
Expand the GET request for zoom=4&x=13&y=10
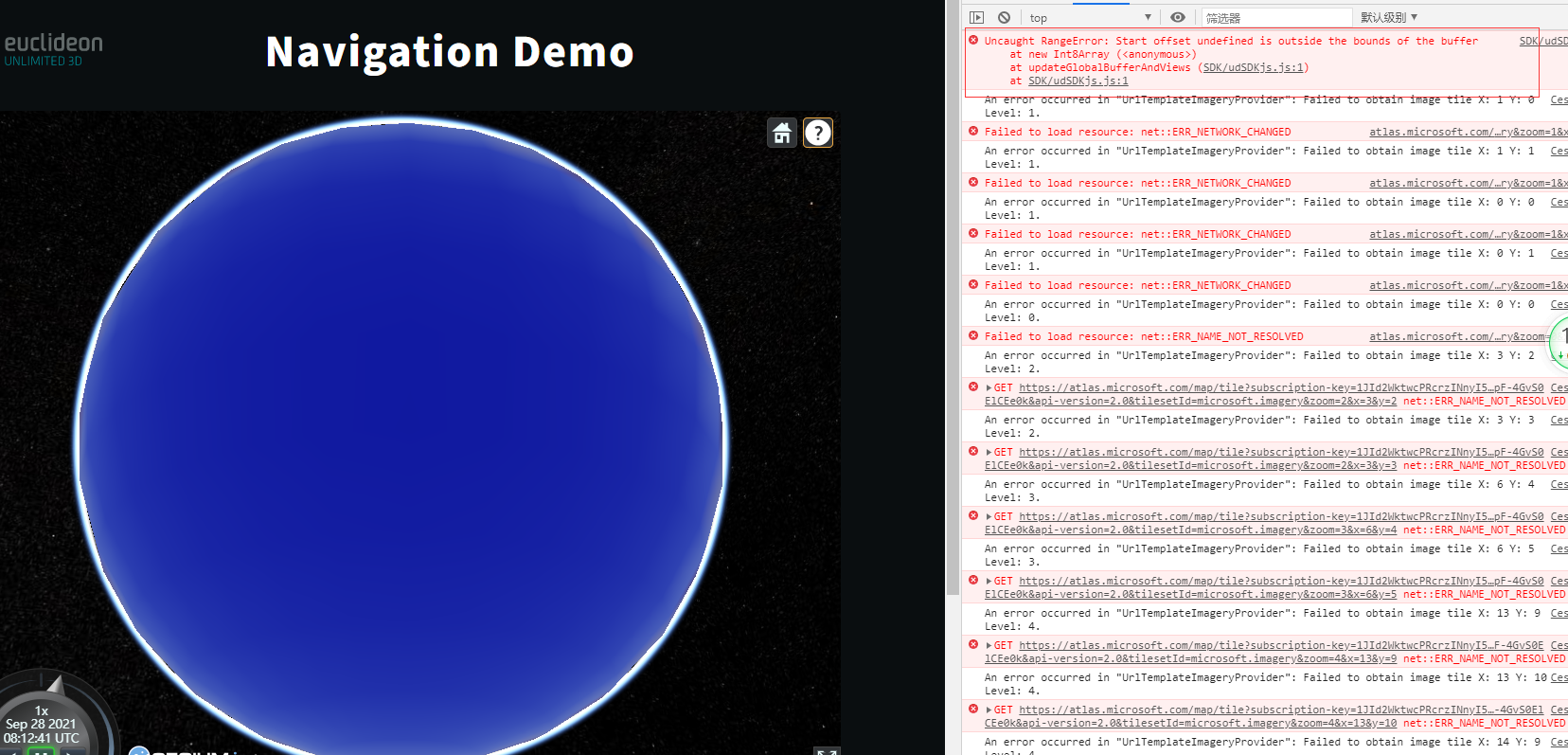coord(989,710)
